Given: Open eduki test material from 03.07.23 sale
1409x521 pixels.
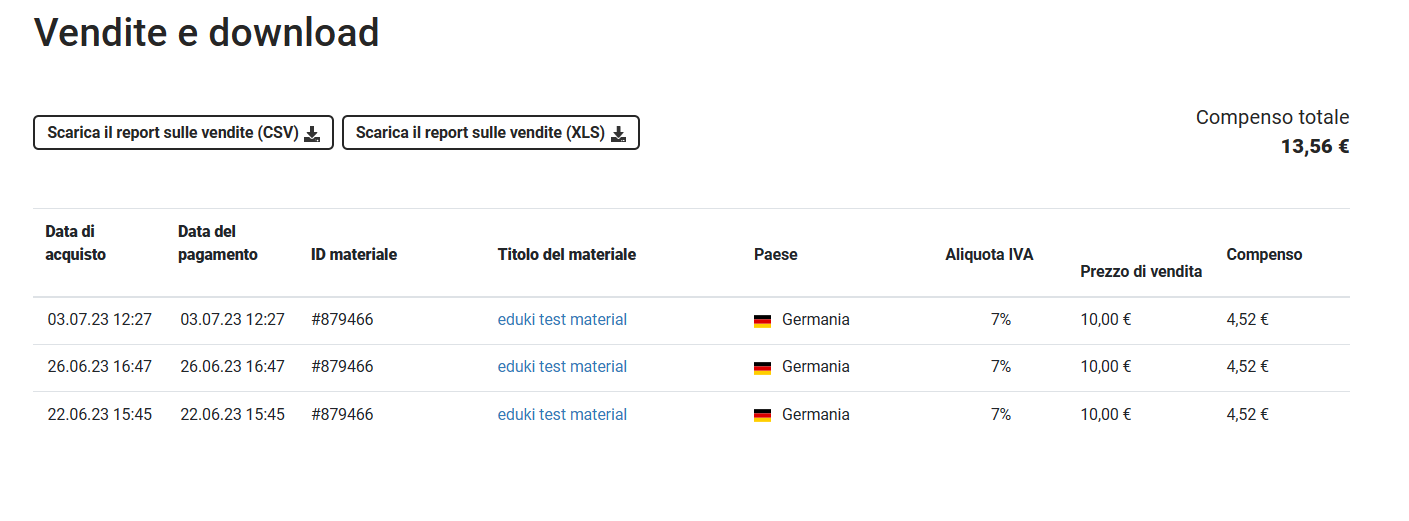Looking at the screenshot, I should tap(562, 320).
